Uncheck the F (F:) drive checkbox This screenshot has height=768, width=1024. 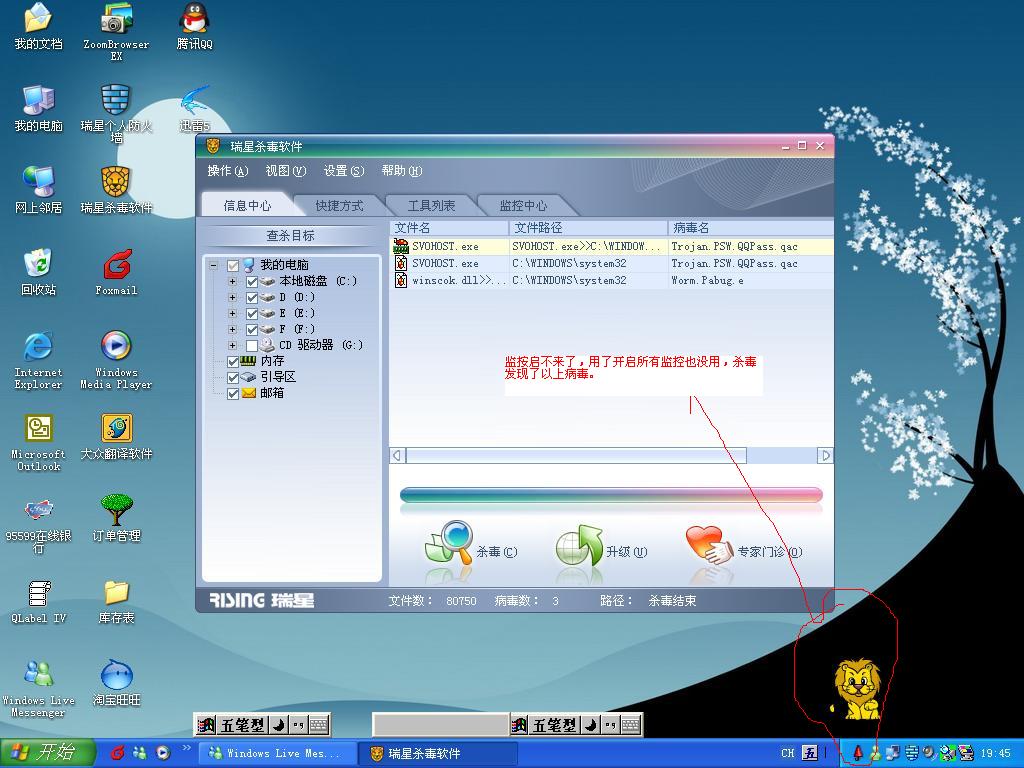[252, 329]
